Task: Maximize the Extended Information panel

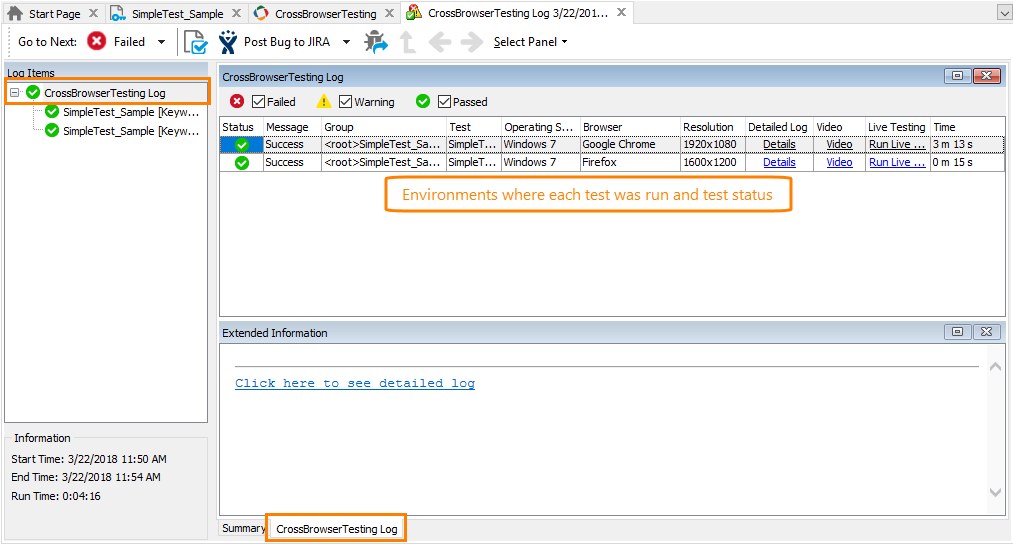Action: pos(957,331)
